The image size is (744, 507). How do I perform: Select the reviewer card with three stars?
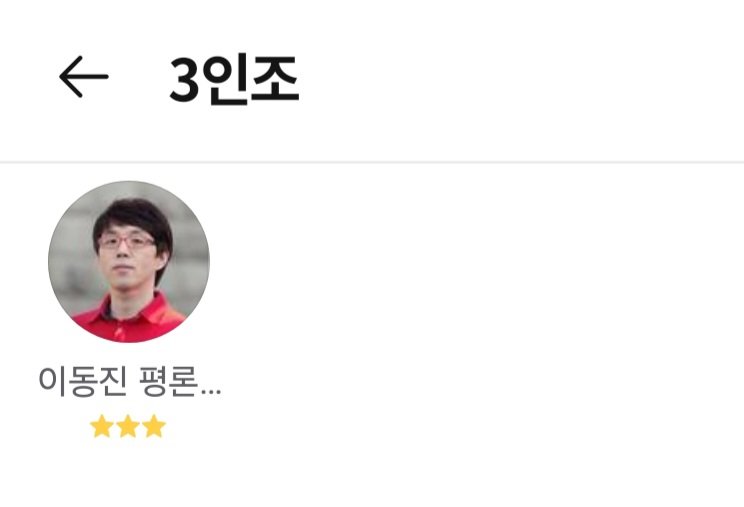coord(129,309)
